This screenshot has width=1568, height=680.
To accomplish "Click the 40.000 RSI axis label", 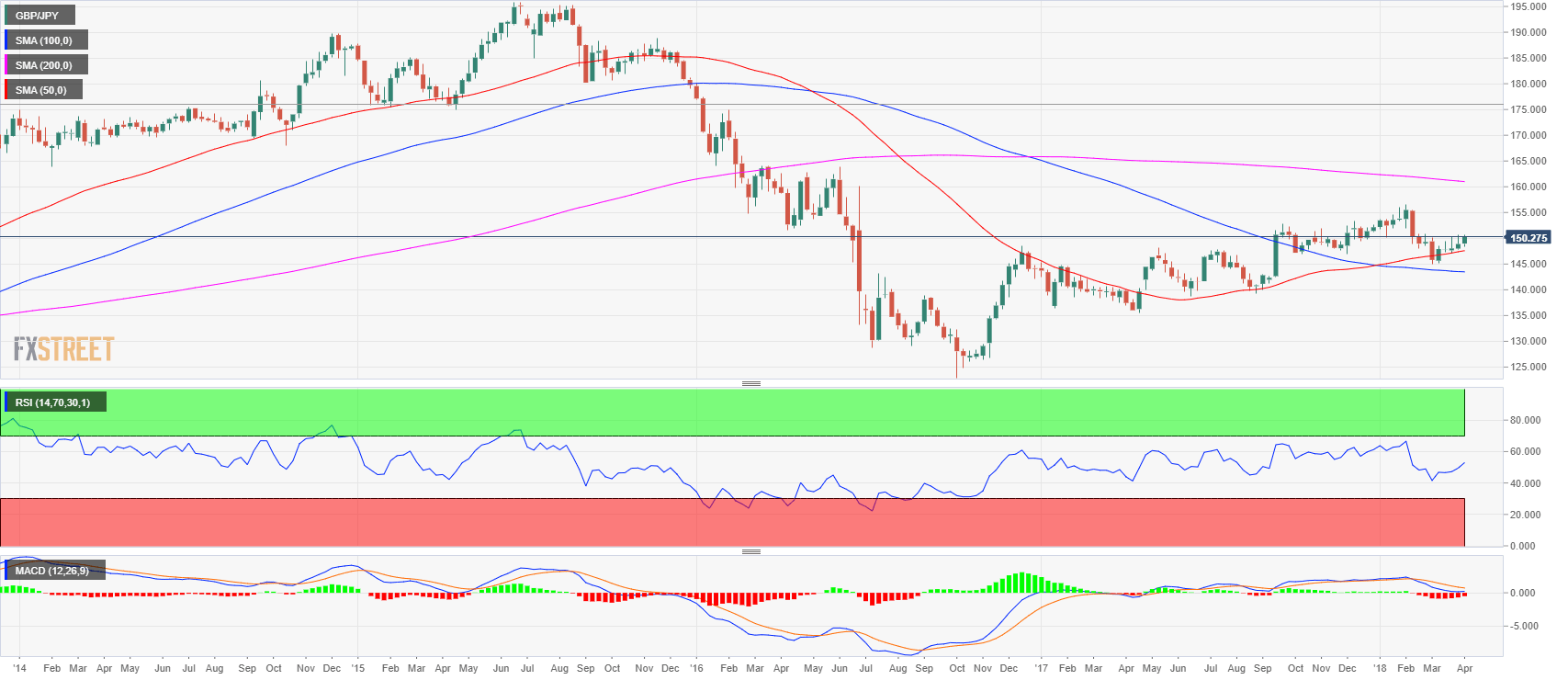I will (x=1526, y=483).
